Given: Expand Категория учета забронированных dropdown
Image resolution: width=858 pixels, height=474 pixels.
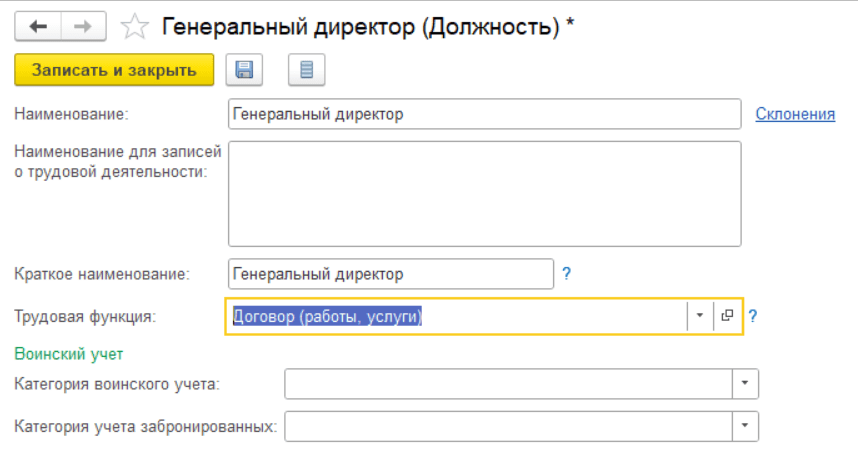Looking at the screenshot, I should coord(745,426).
